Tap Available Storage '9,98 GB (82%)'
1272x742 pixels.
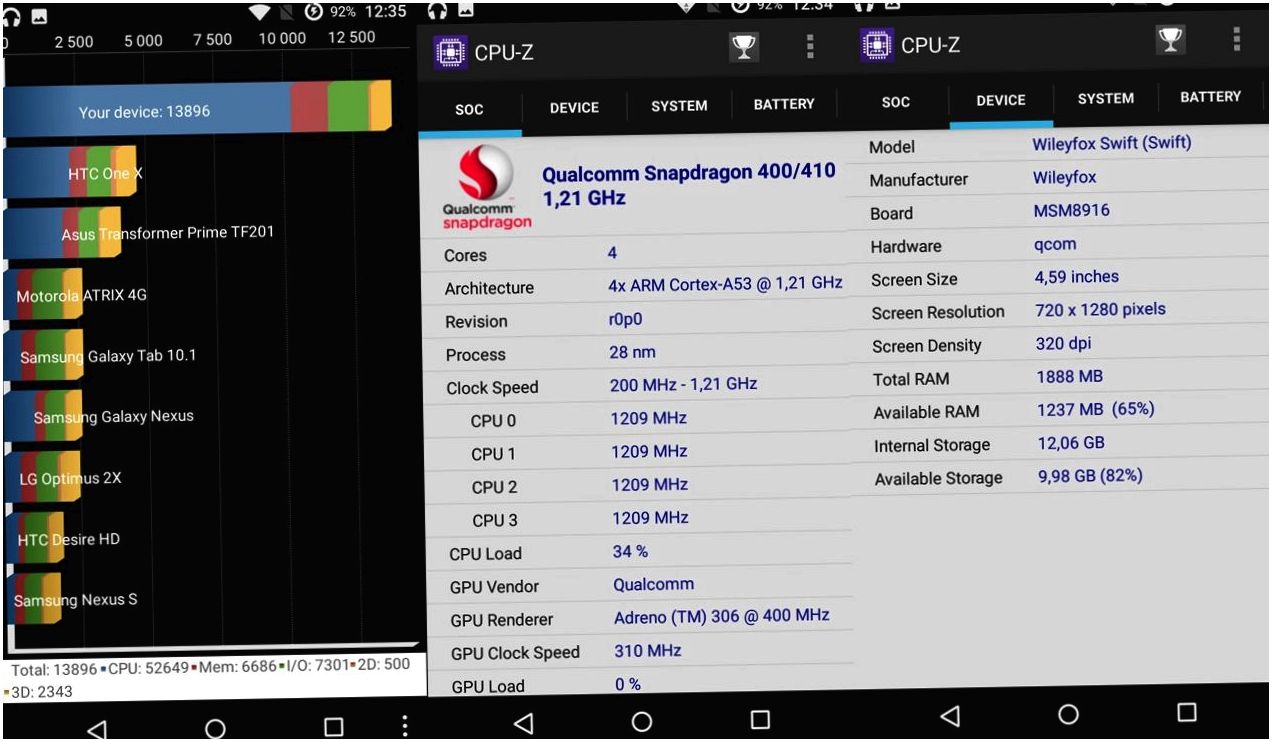pos(1090,476)
